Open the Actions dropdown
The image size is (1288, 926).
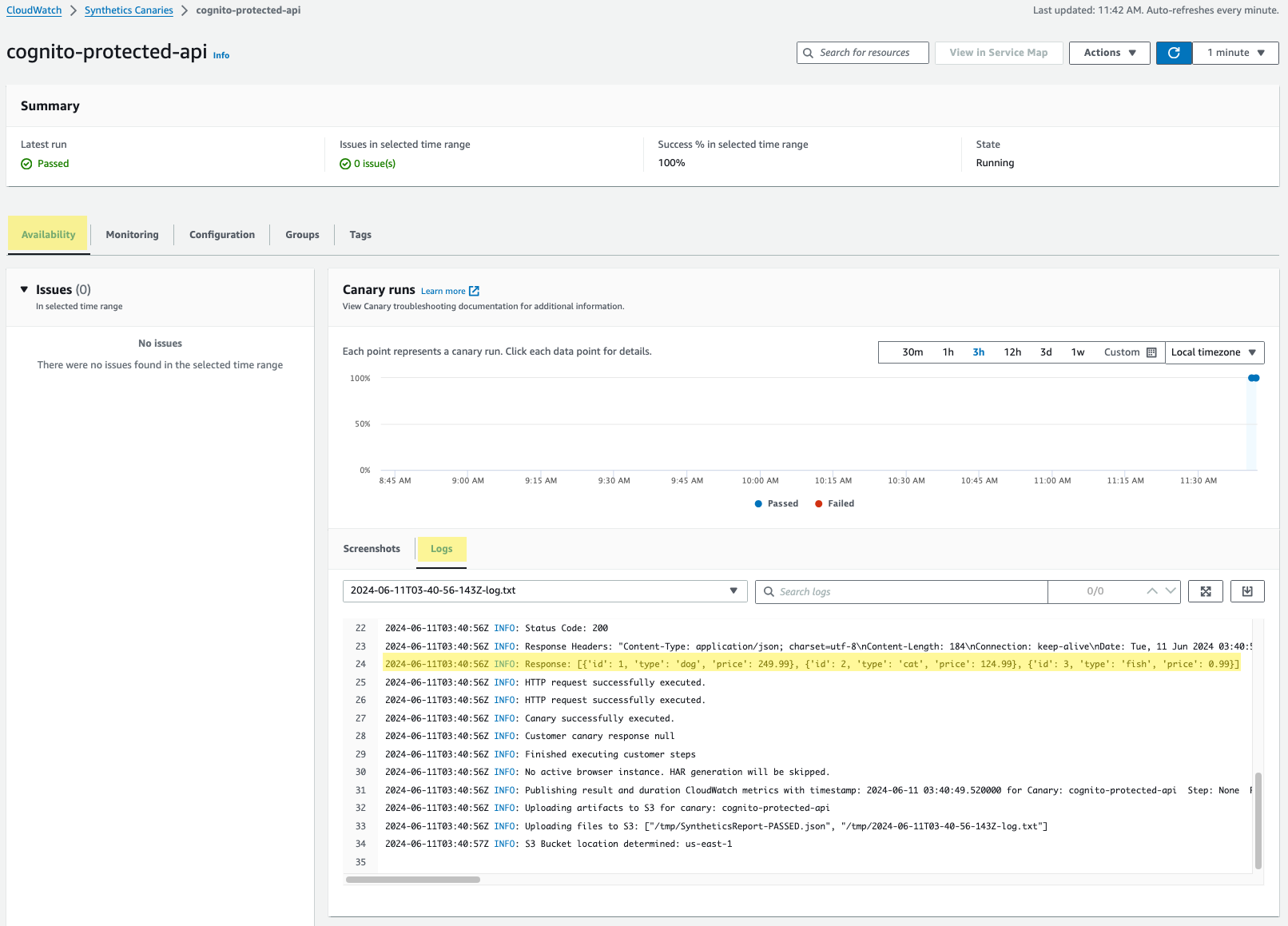coord(1109,53)
